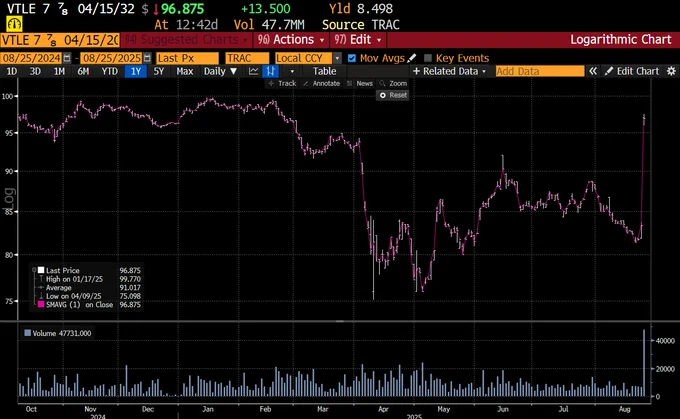The image size is (680, 419).
Task: Toggle the Mov Avgs checkbox
Action: point(352,58)
